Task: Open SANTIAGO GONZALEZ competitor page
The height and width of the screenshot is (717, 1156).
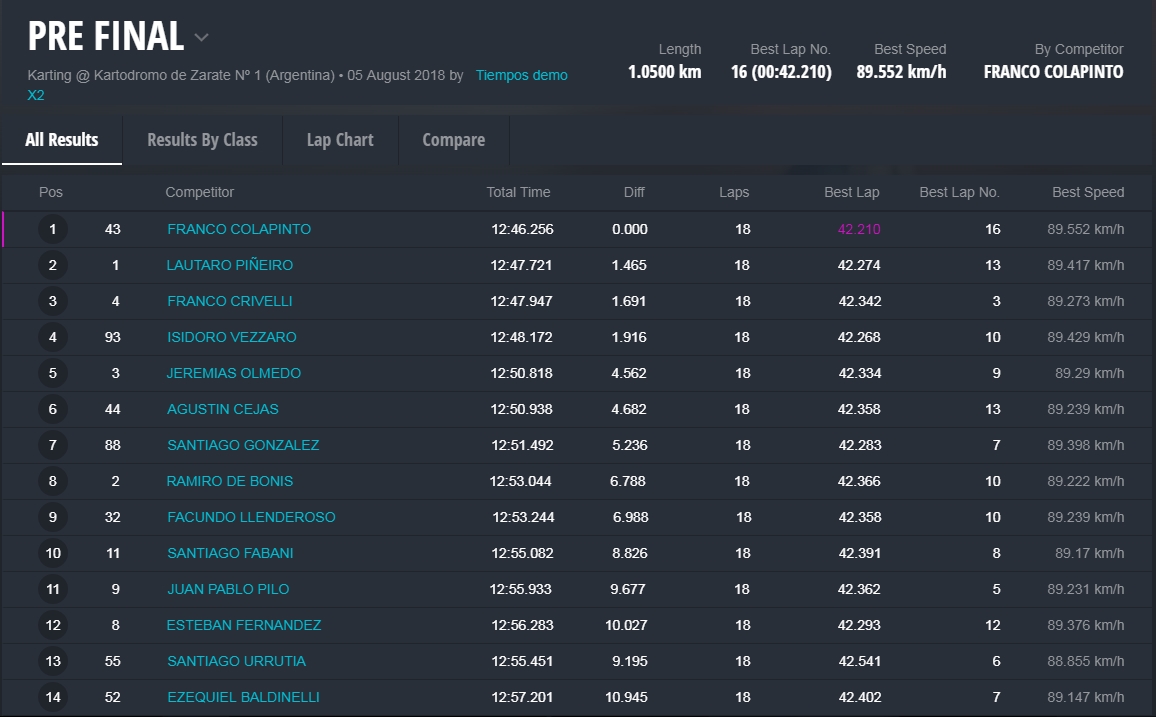Action: (x=243, y=445)
